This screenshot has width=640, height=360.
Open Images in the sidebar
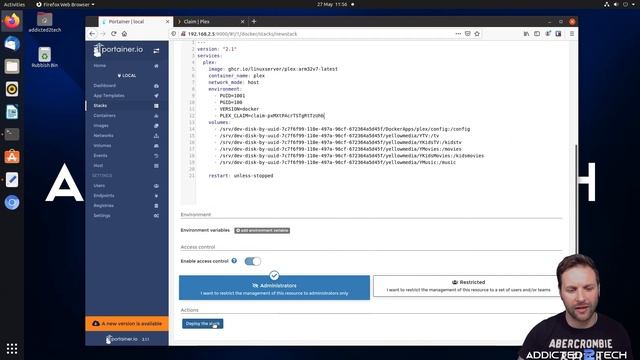101,126
